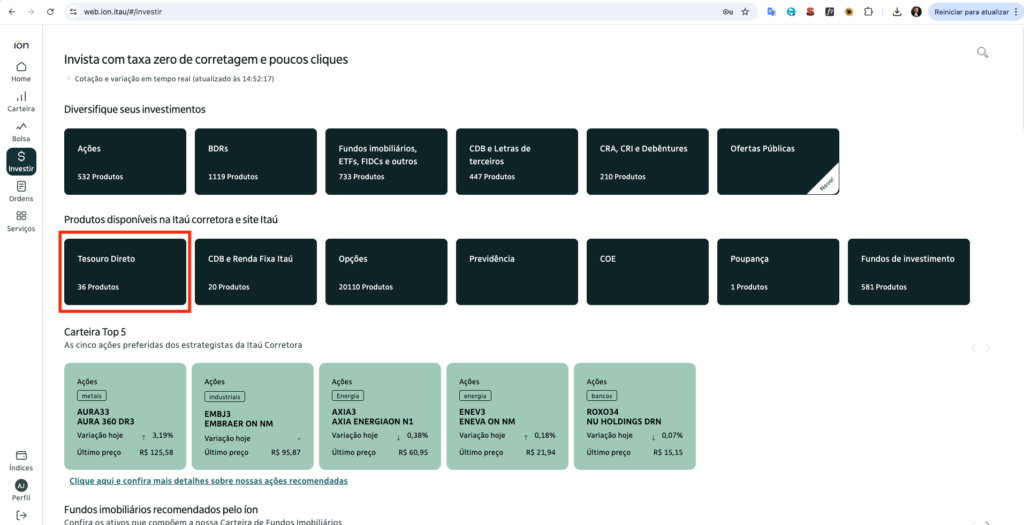Select the Investir tab in the sidebar
Viewport: 1024px width, 525px height.
coord(21,161)
